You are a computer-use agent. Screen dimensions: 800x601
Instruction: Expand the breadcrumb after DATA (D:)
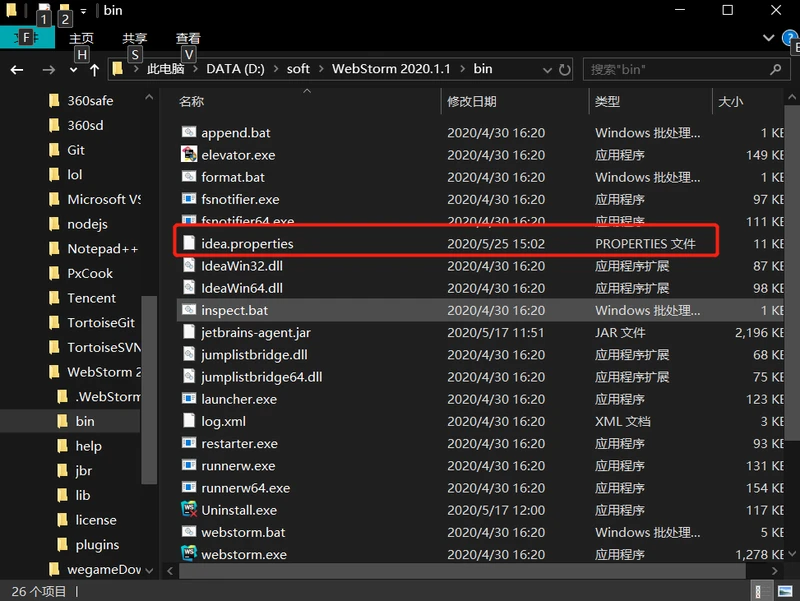pos(276,69)
